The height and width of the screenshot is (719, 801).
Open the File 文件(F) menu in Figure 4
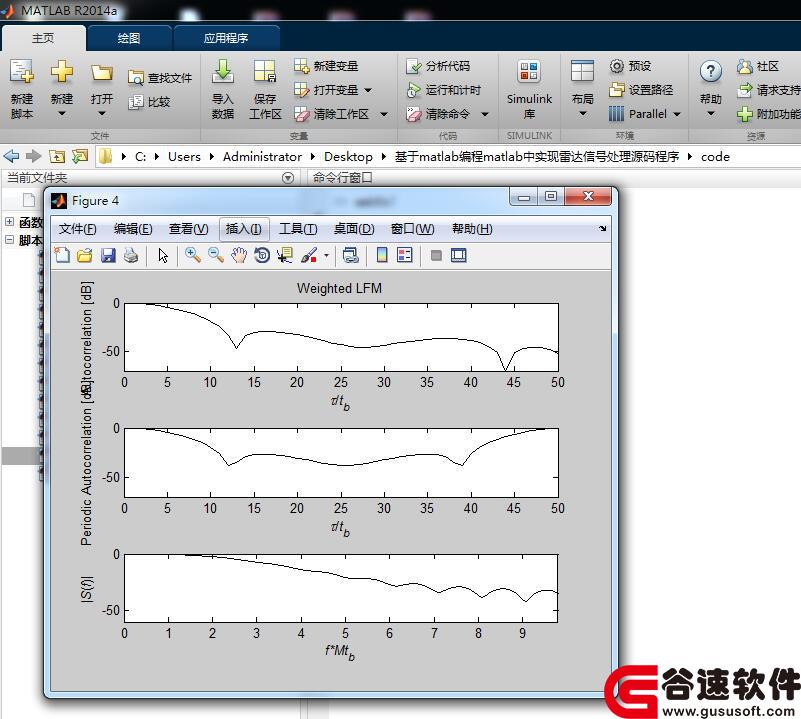(x=78, y=228)
